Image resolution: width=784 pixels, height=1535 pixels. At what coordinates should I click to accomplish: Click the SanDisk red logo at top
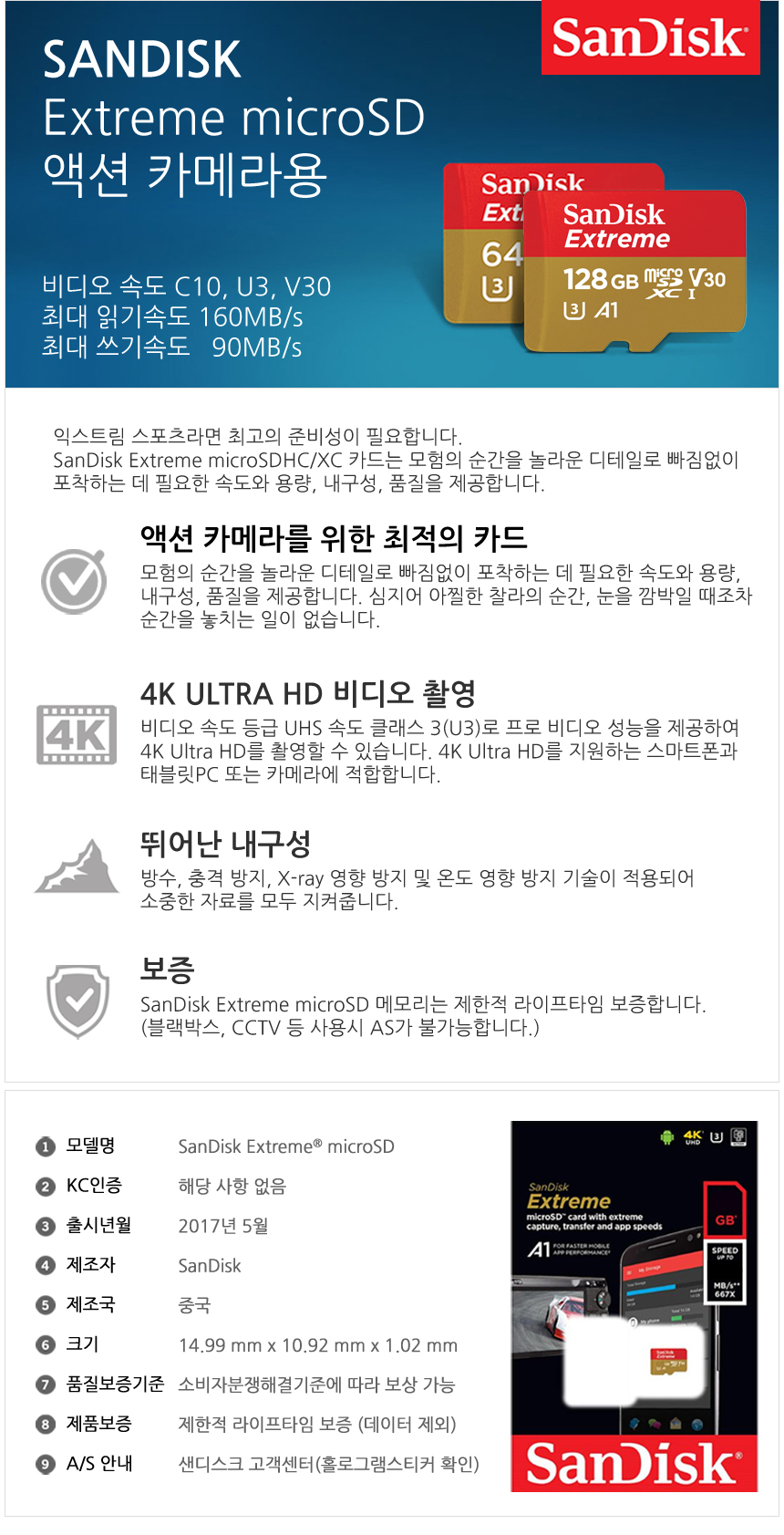pyautogui.click(x=651, y=37)
